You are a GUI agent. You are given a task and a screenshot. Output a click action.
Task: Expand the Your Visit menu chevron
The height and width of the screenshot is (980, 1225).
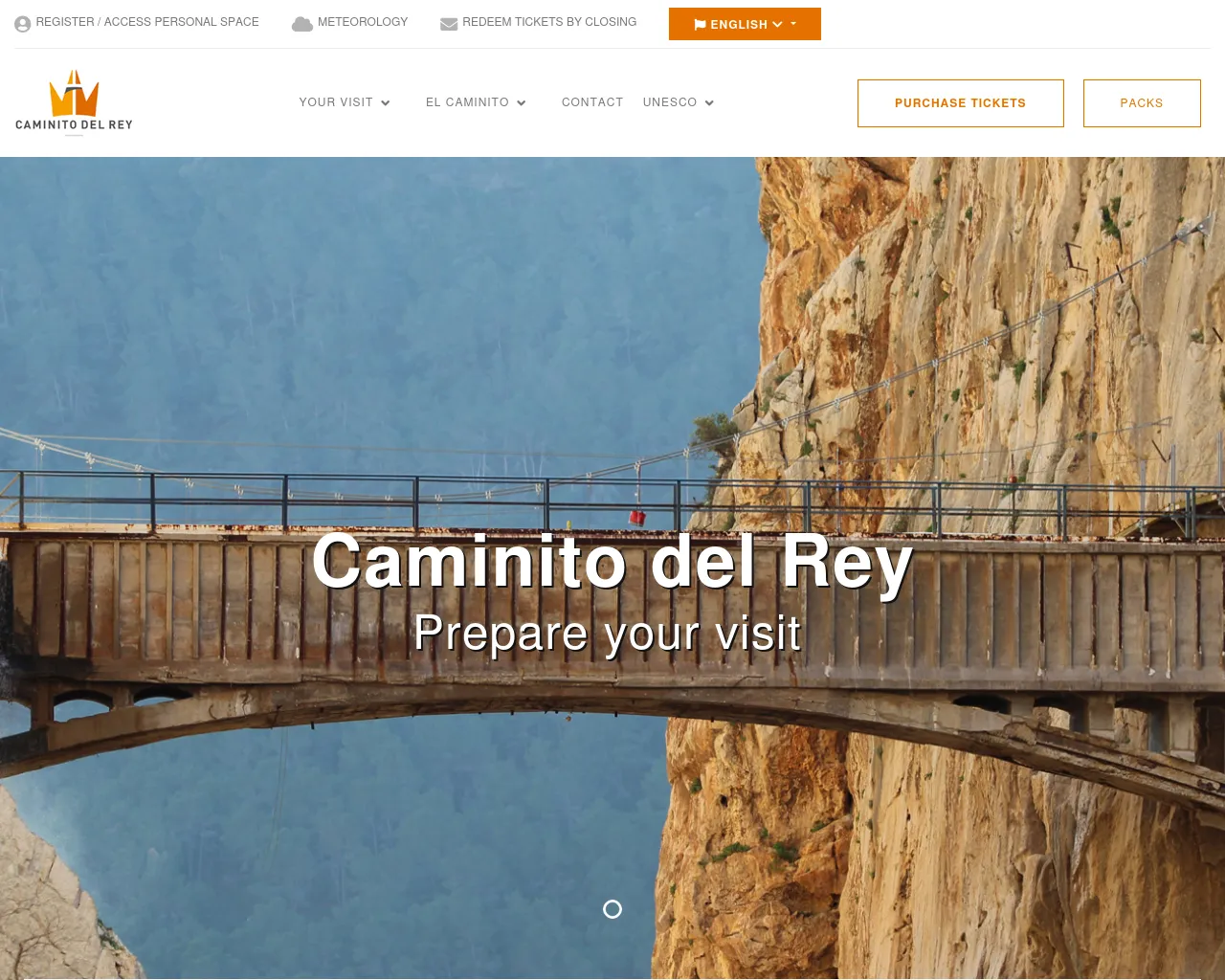[386, 103]
